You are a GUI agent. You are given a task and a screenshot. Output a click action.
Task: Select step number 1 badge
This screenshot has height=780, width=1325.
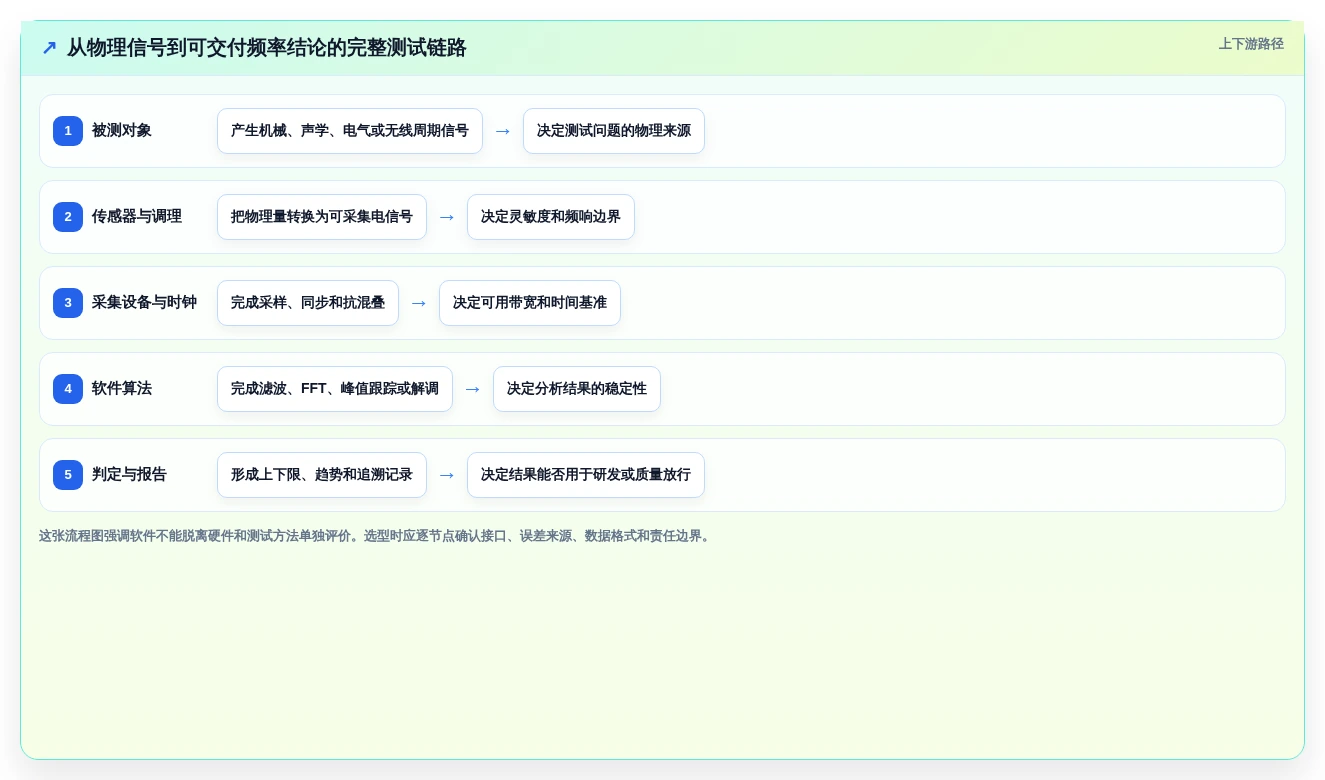tap(68, 131)
